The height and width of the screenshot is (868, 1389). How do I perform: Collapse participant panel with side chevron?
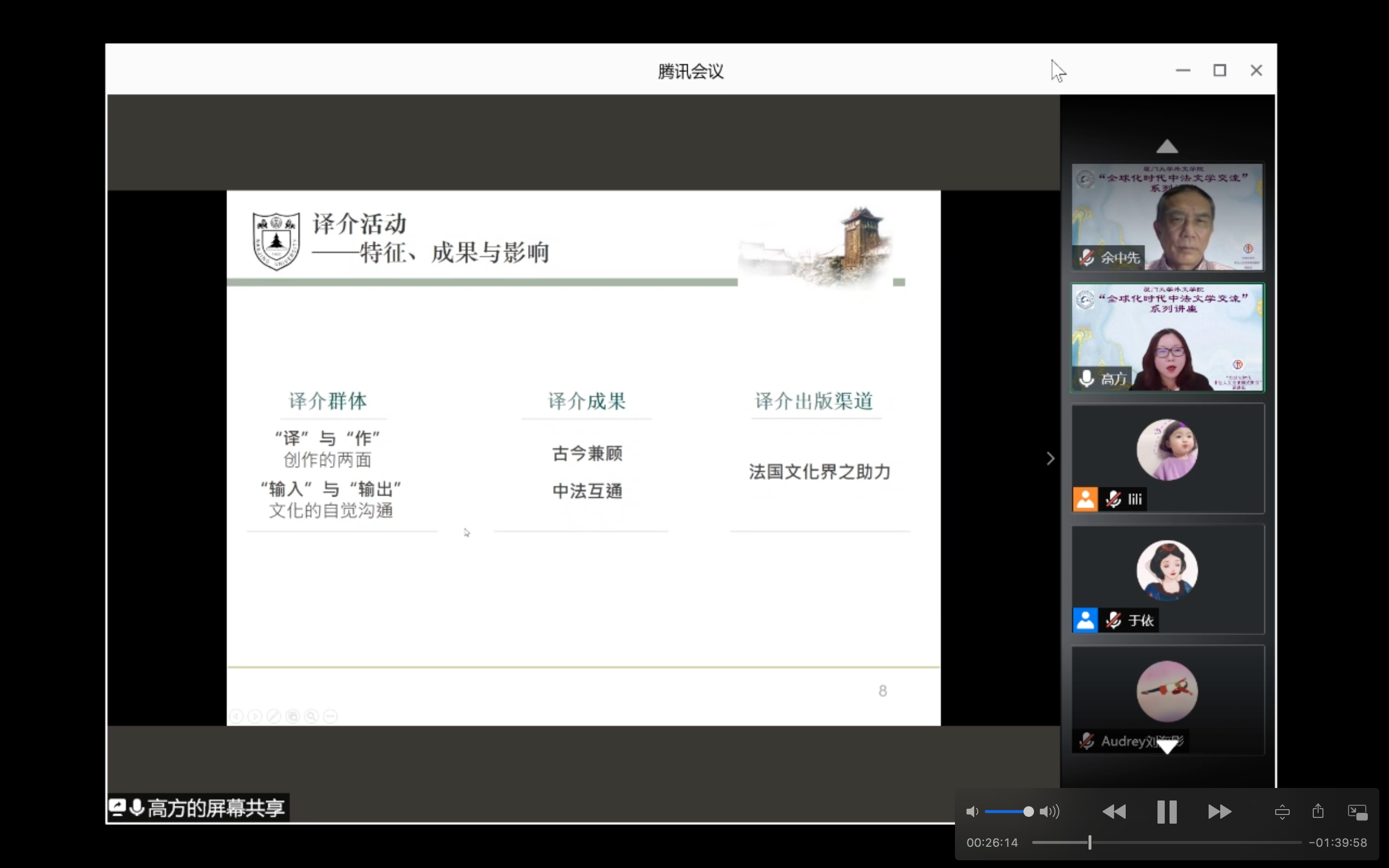pyautogui.click(x=1050, y=458)
